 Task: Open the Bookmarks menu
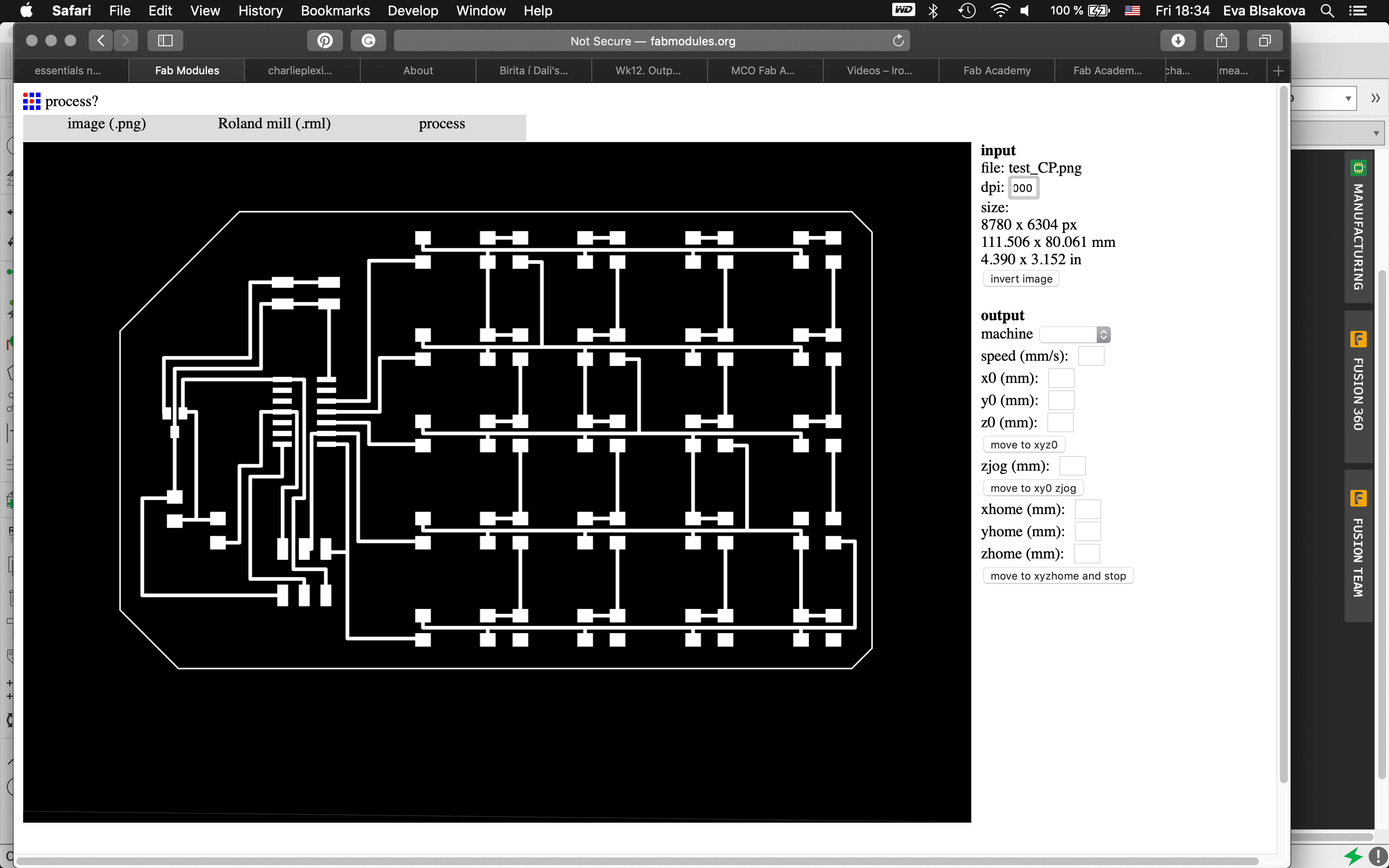[x=335, y=10]
